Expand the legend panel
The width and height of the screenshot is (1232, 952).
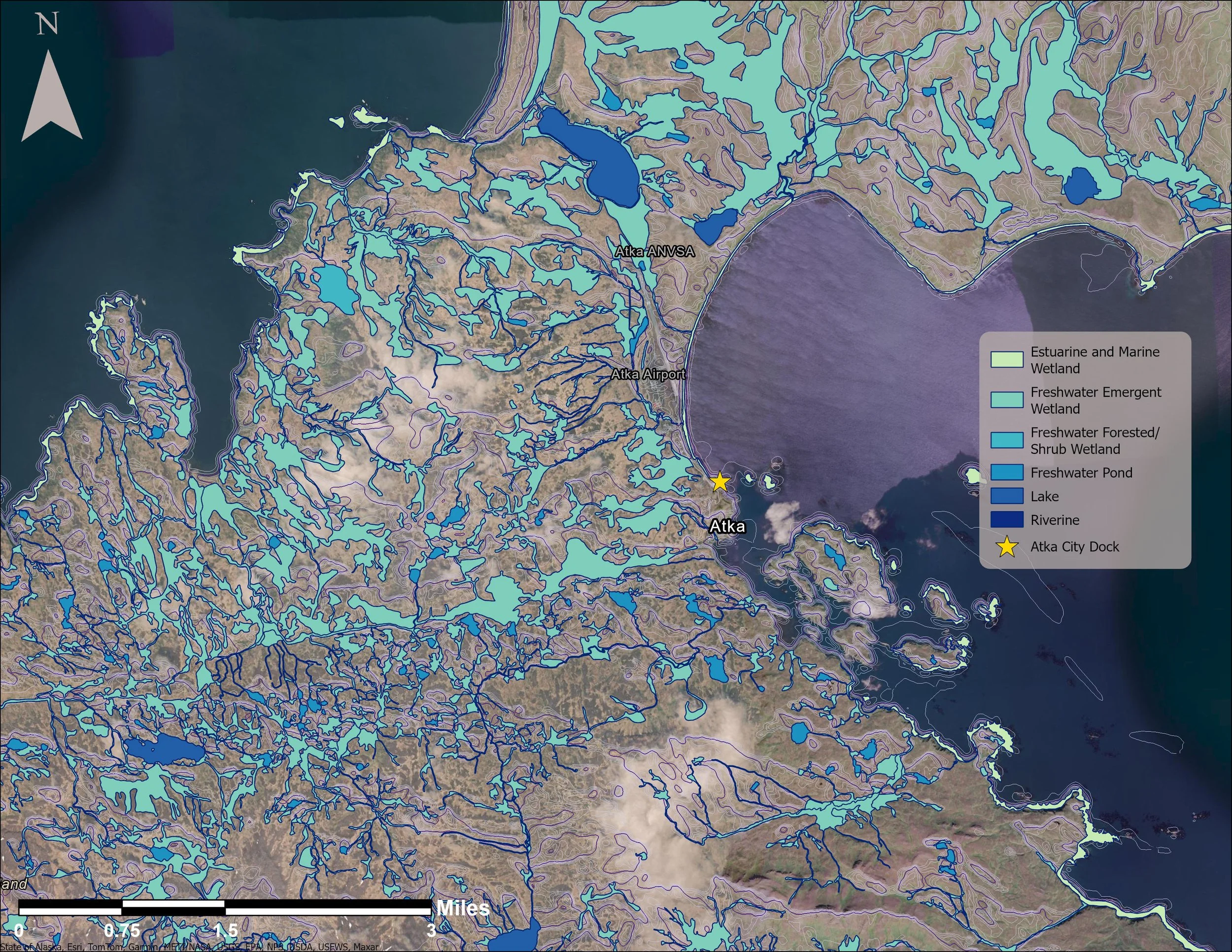pos(1086,451)
